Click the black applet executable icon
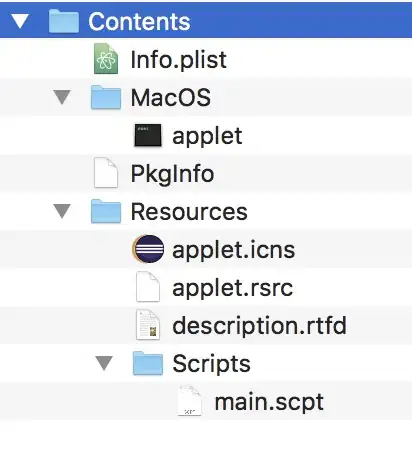This screenshot has height=452, width=412. coord(148,135)
